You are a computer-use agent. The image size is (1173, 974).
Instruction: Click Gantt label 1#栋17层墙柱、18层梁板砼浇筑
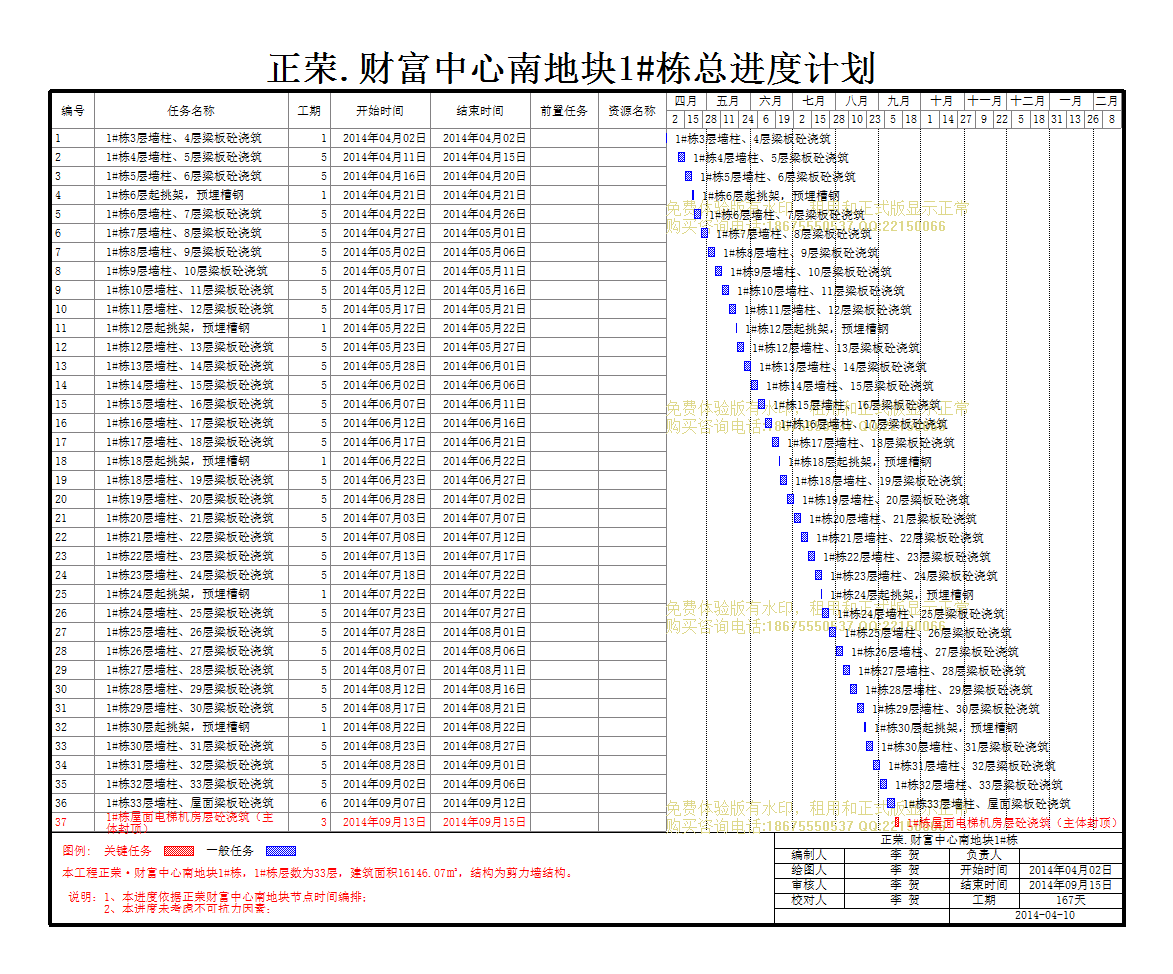pos(872,443)
